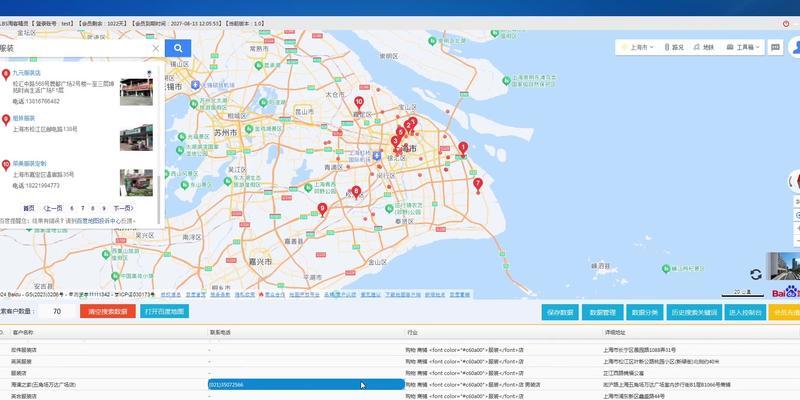Image resolution: width=800 pixels, height=400 pixels.
Task: Open the third result's storefront photo
Action: 136,183
